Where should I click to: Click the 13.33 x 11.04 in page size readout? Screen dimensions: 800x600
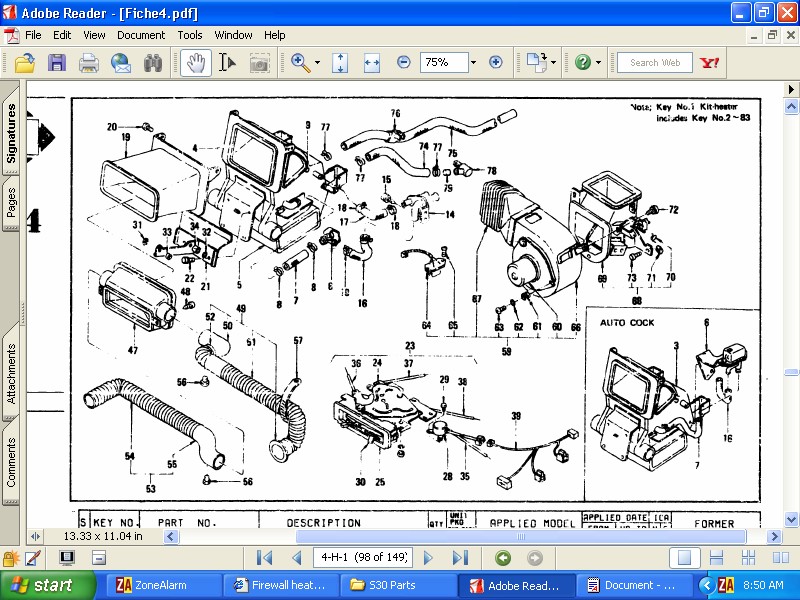[x=103, y=536]
